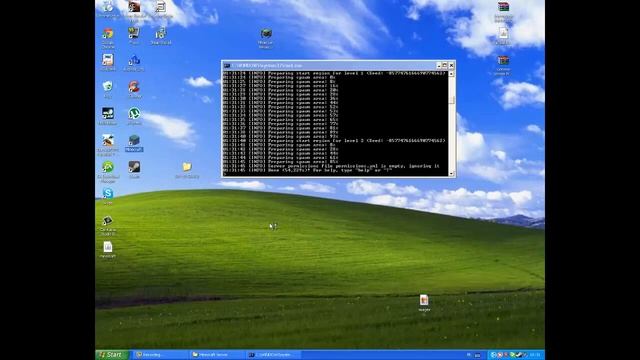Open the cmd.exe window system menu icon
Screen dimensions: 640x360
227,65
